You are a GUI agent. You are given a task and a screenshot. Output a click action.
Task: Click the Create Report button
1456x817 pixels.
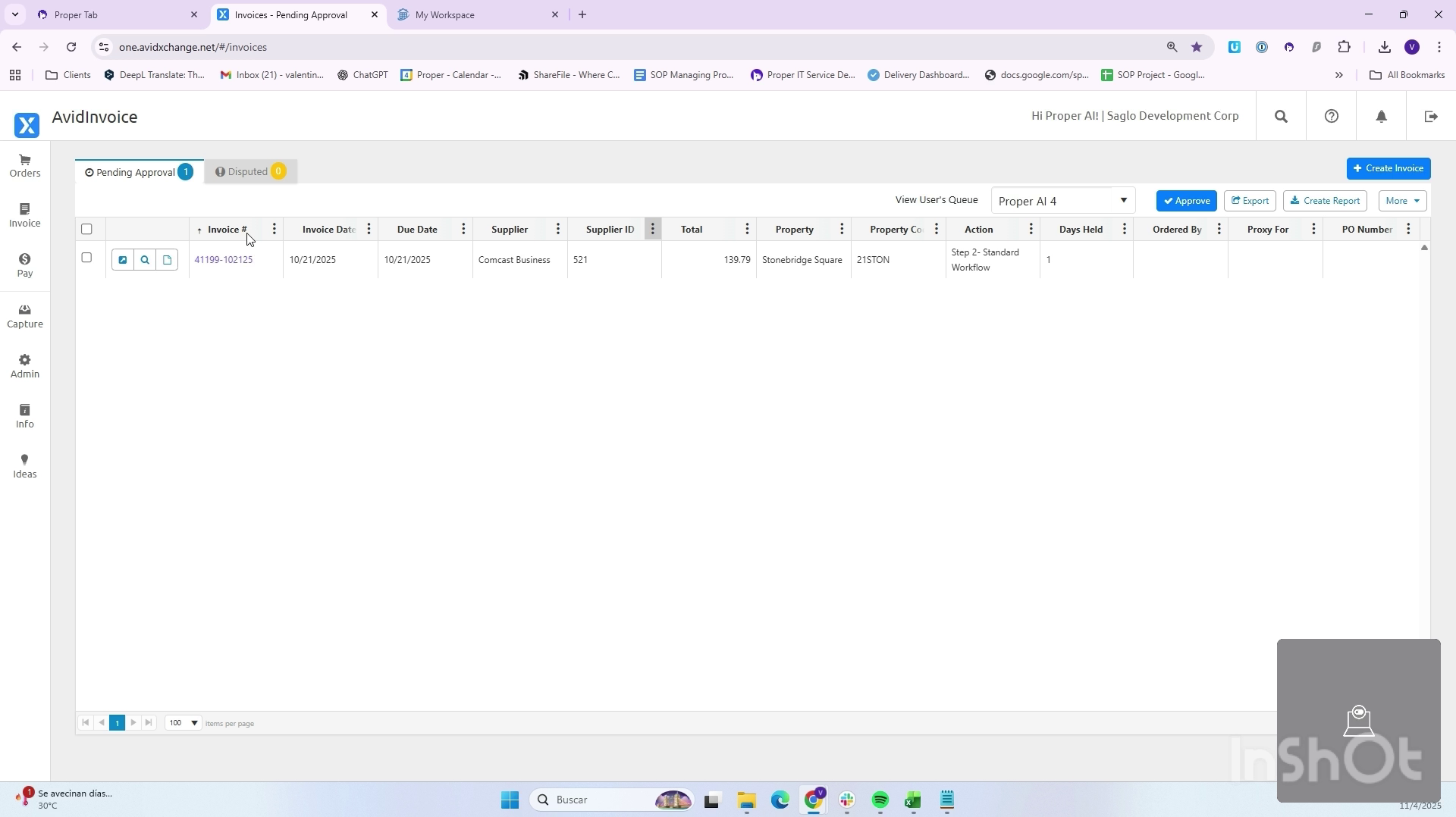coord(1325,201)
